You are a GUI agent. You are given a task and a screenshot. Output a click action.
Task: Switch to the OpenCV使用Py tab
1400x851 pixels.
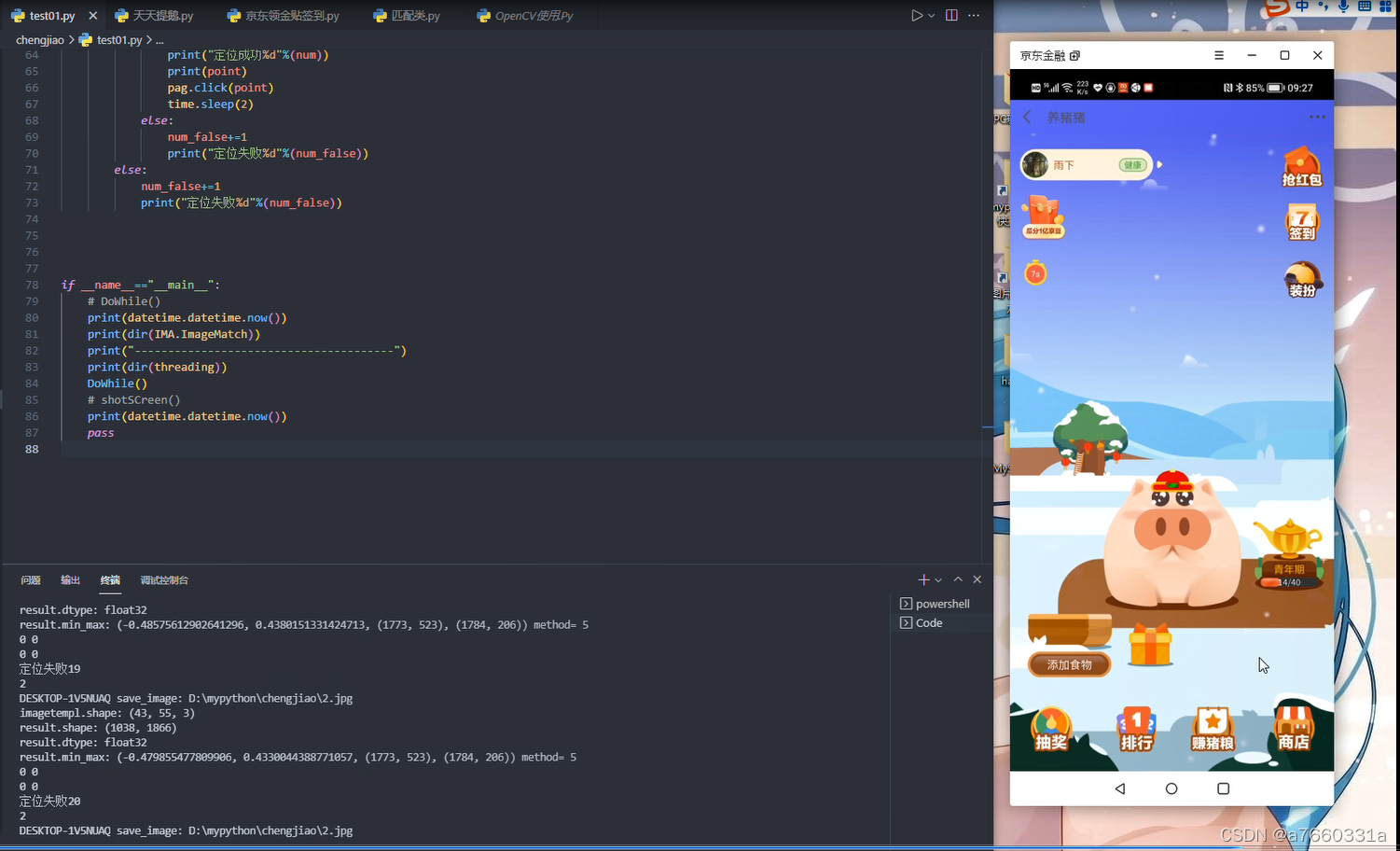525,16
